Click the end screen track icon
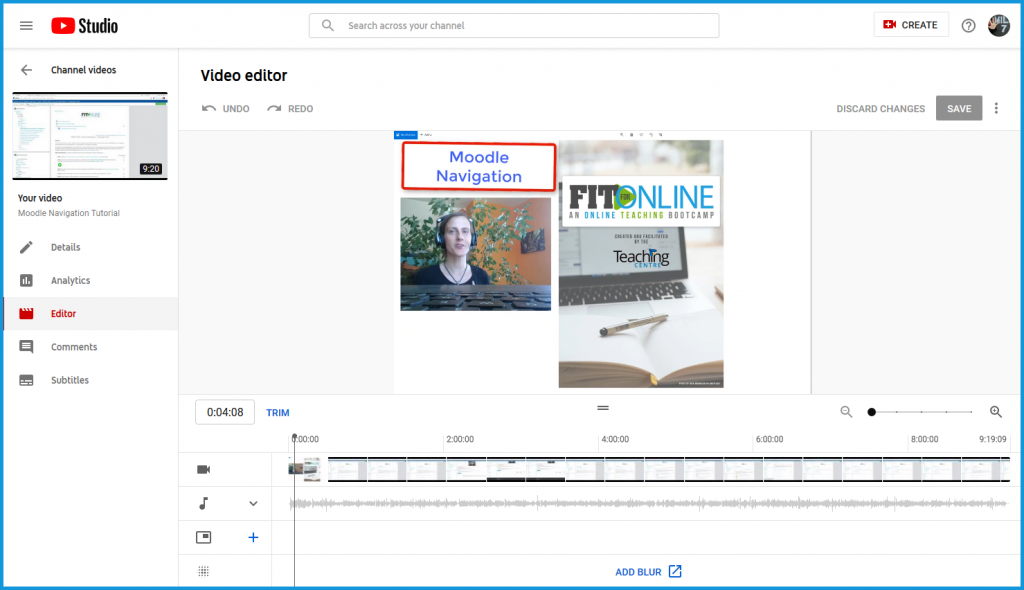Viewport: 1024px width, 590px height. tap(204, 537)
